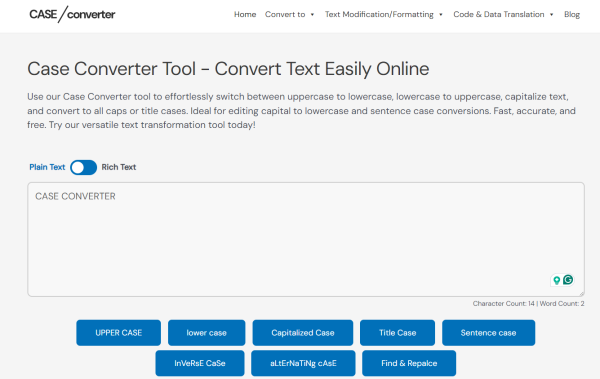Click the Case Converter Tool page heading
600x379 pixels.
tap(228, 69)
